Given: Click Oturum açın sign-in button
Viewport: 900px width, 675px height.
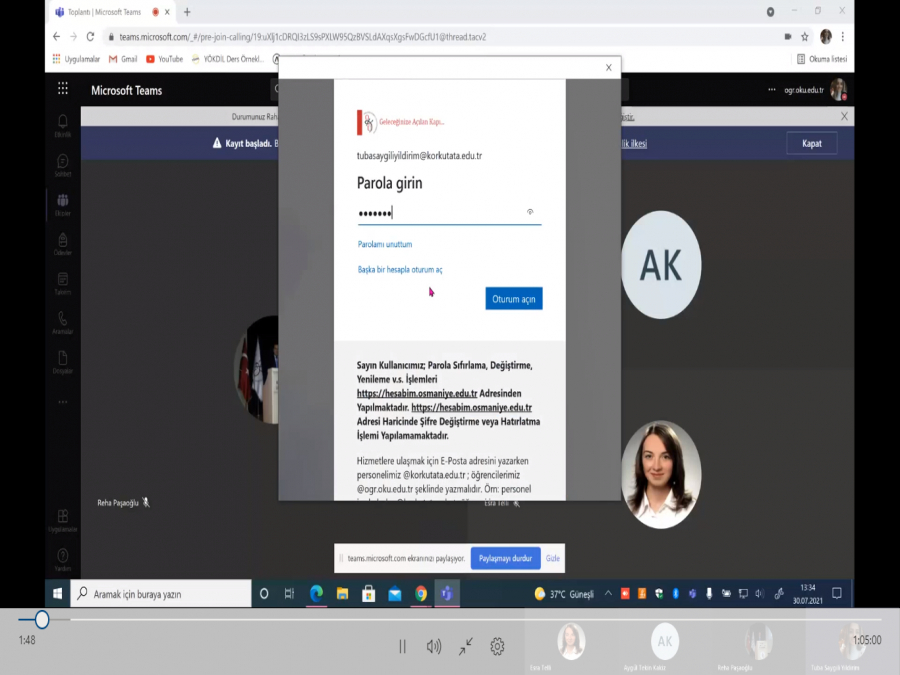Looking at the screenshot, I should click(514, 298).
